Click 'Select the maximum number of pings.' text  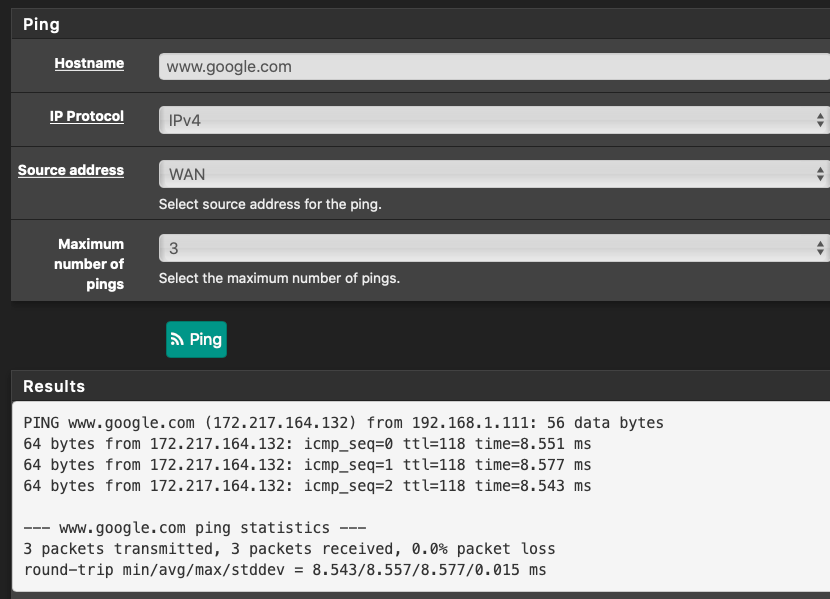(279, 278)
